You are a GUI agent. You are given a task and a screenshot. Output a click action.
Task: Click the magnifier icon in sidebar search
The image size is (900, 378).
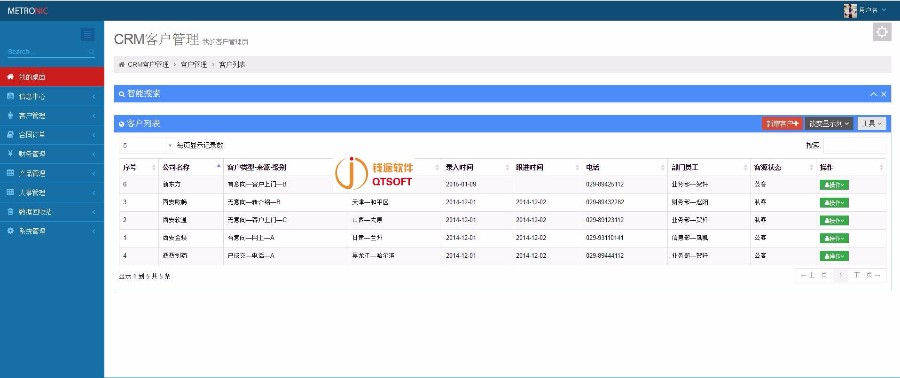click(x=91, y=52)
